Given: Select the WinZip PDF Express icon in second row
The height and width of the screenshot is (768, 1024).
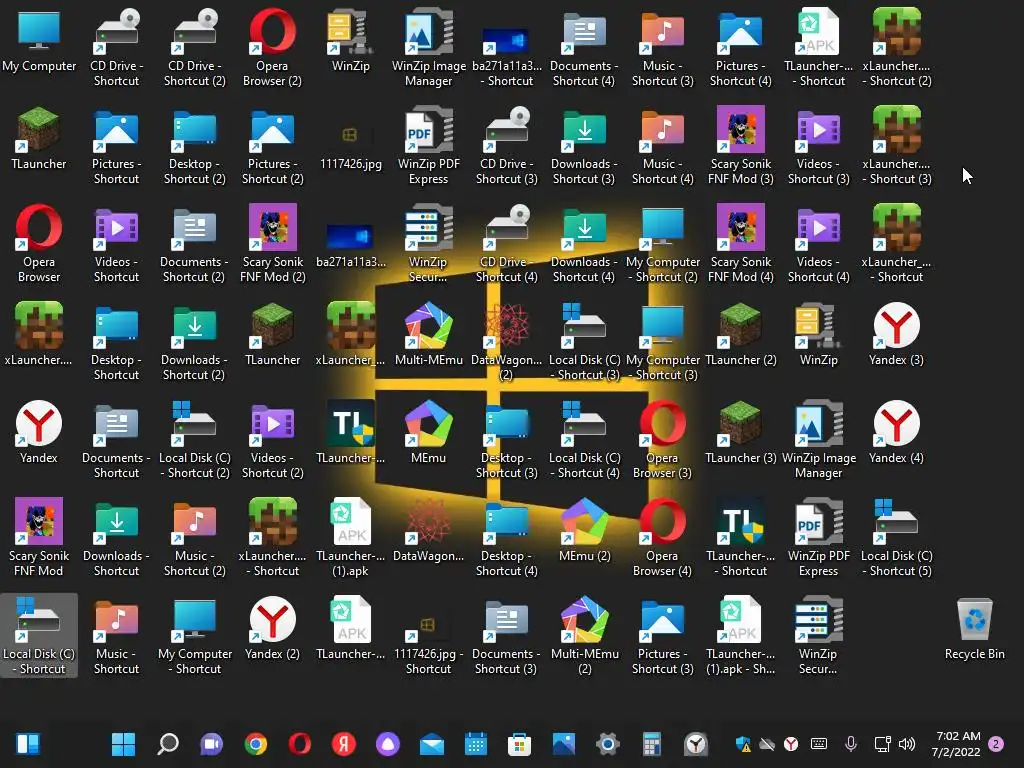Looking at the screenshot, I should [428, 146].
